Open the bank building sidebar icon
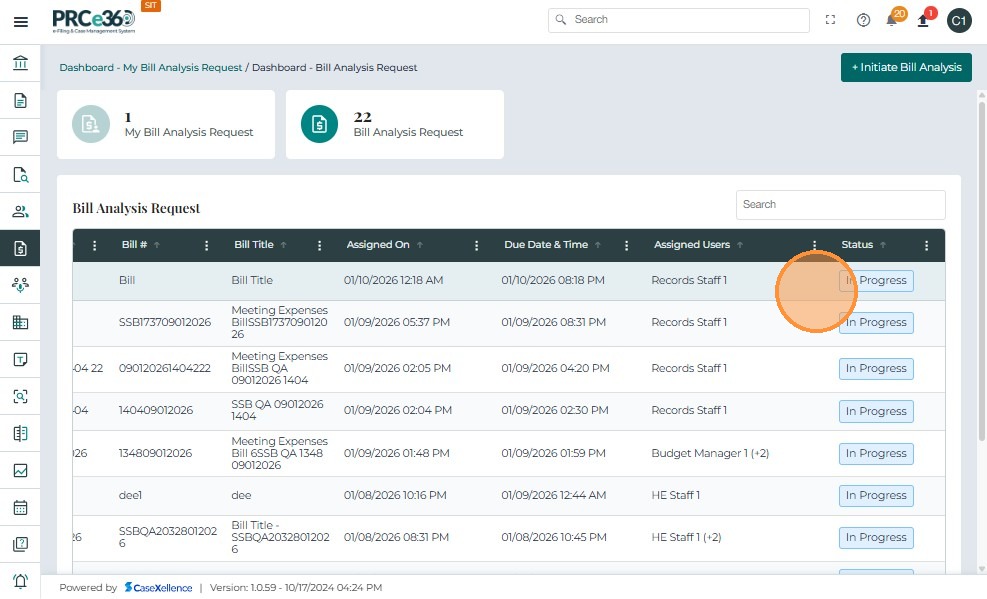Image resolution: width=987 pixels, height=599 pixels. [20, 63]
